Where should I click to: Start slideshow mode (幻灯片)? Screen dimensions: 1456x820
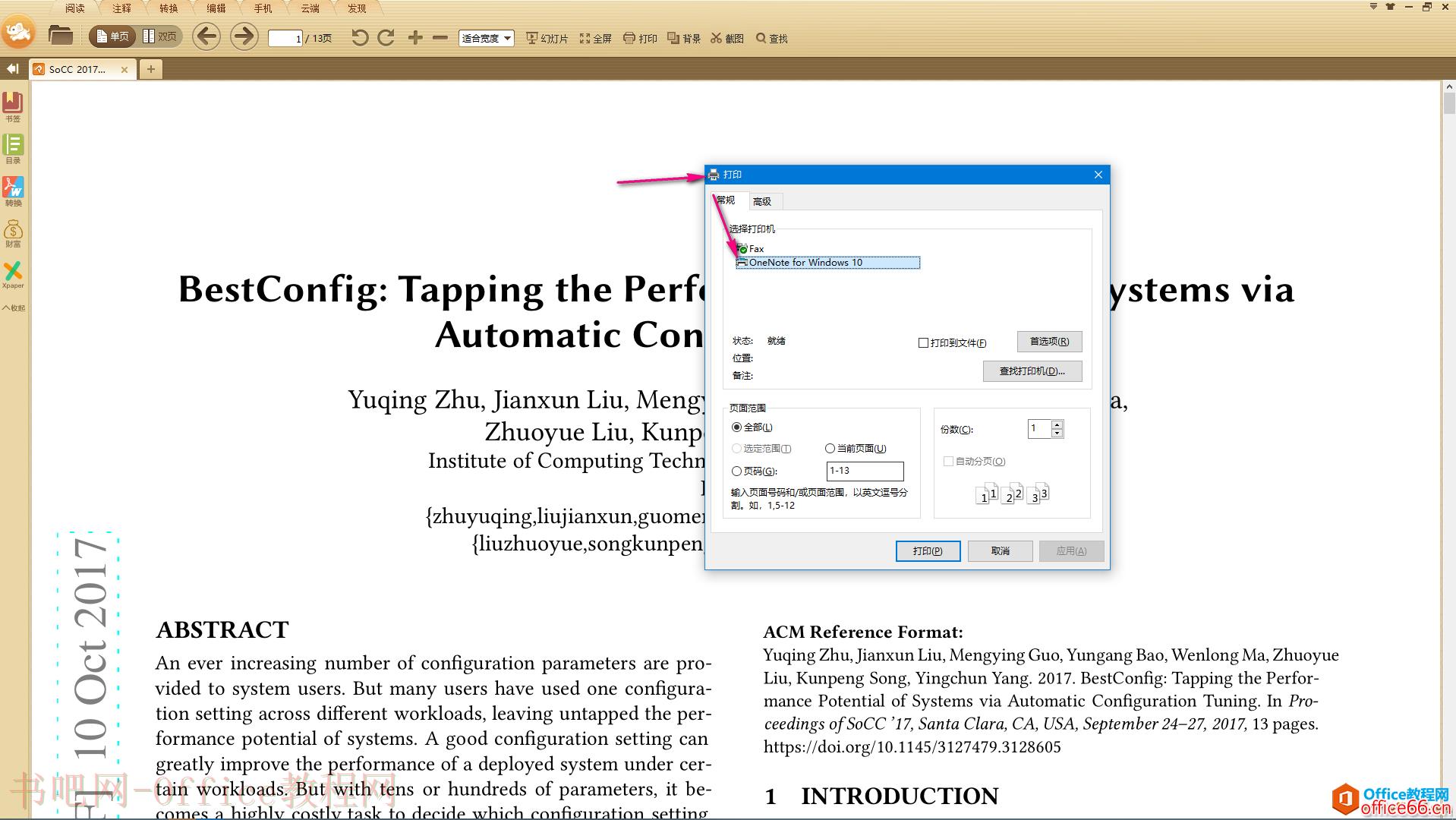point(547,38)
